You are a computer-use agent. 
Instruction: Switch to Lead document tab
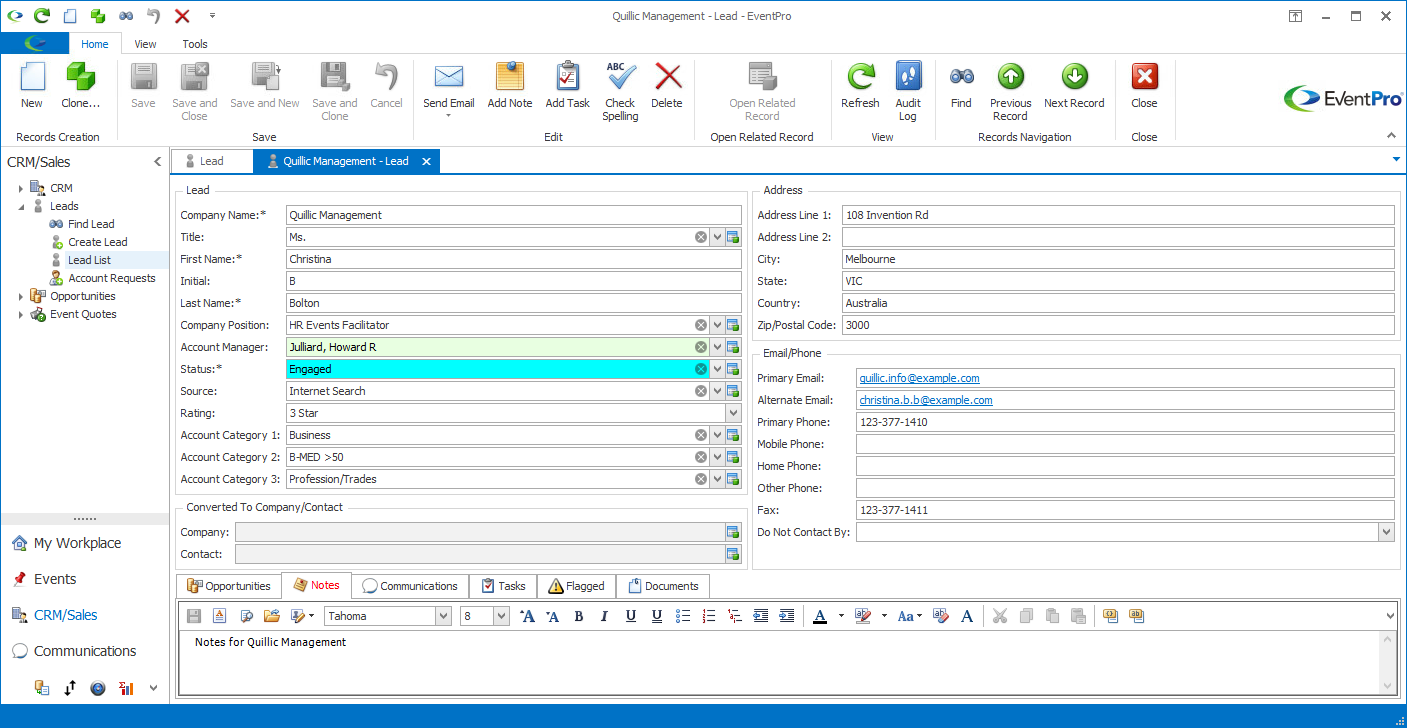211,161
